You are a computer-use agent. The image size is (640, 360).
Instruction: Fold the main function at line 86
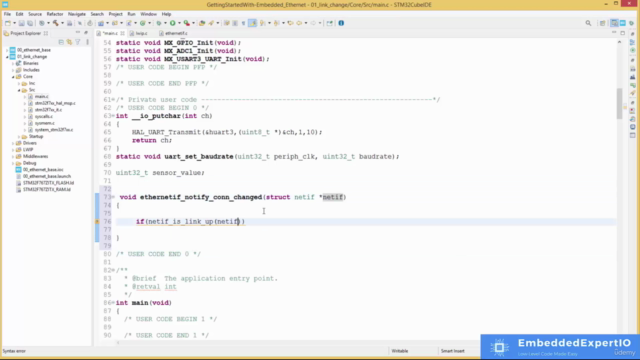click(x=113, y=303)
